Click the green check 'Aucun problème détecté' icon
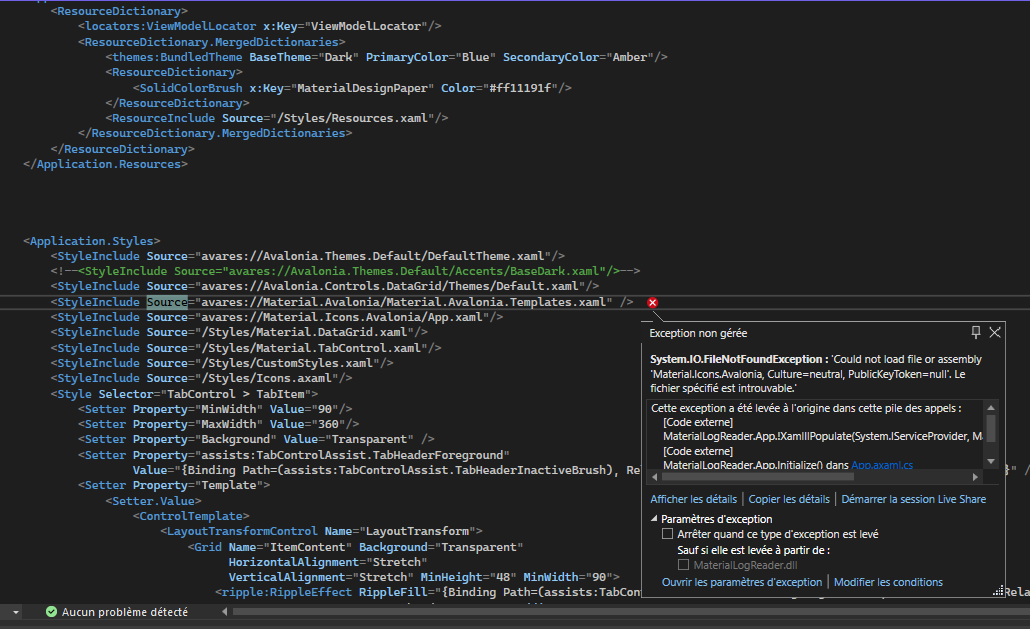Viewport: 1030px width, 629px height. click(51, 611)
